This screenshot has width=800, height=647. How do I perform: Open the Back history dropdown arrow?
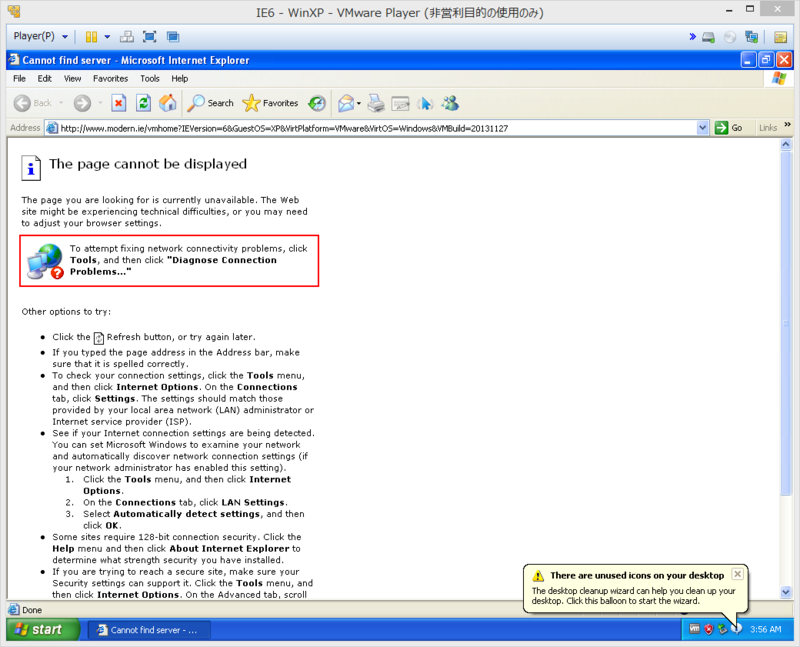[x=61, y=103]
